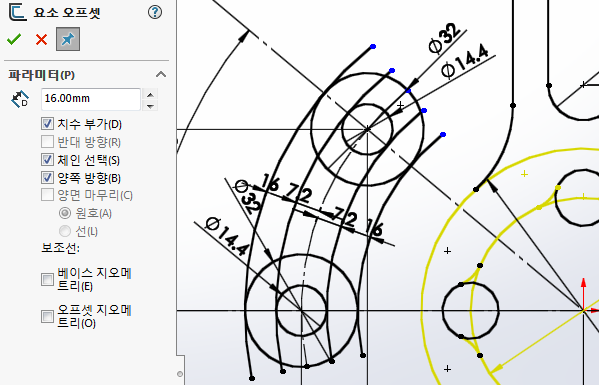Image resolution: width=599 pixels, height=385 pixels.
Task: Increase offset distance with up spinner arrow
Action: [x=150, y=94]
